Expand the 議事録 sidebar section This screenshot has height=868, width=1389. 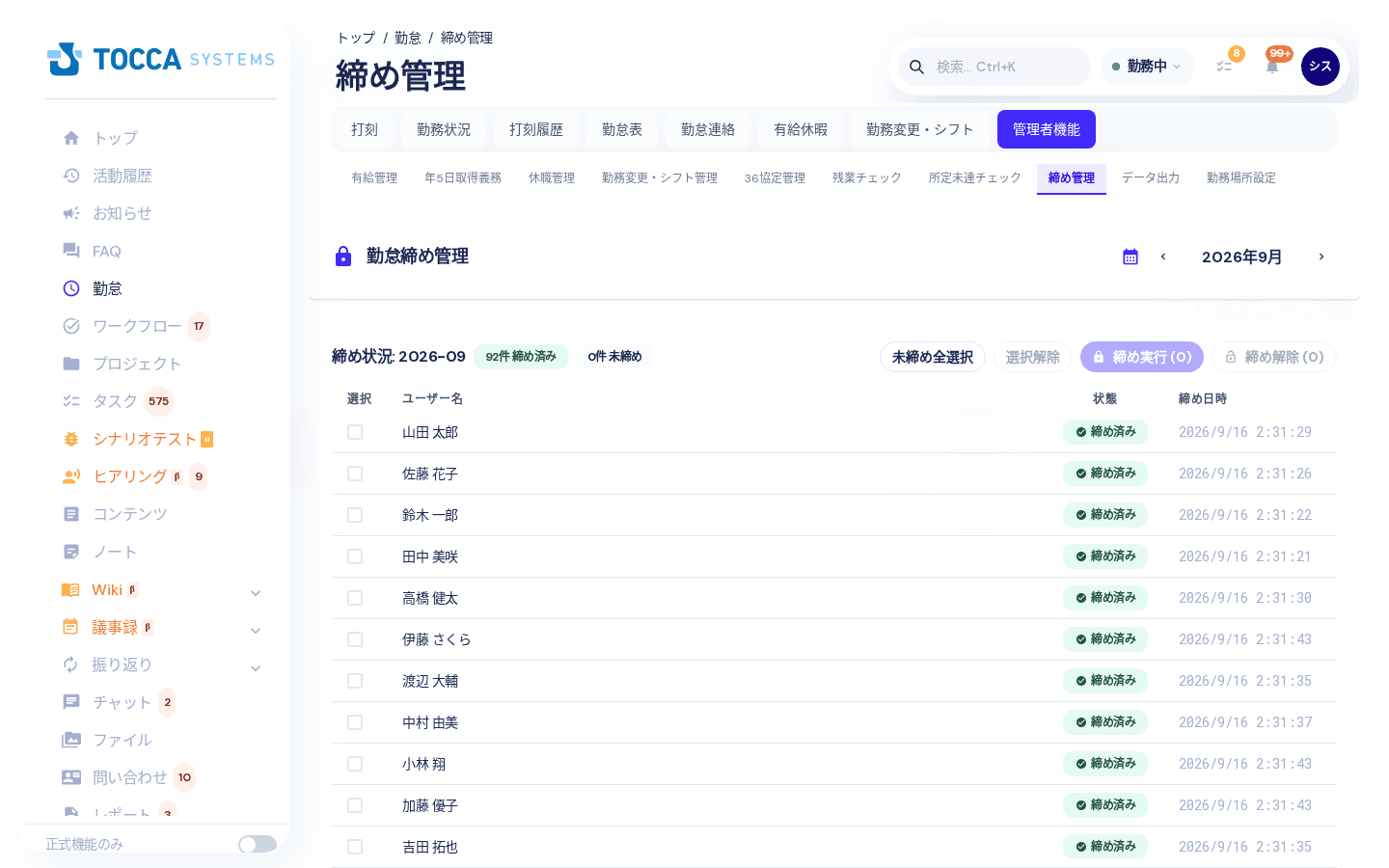pyautogui.click(x=256, y=631)
